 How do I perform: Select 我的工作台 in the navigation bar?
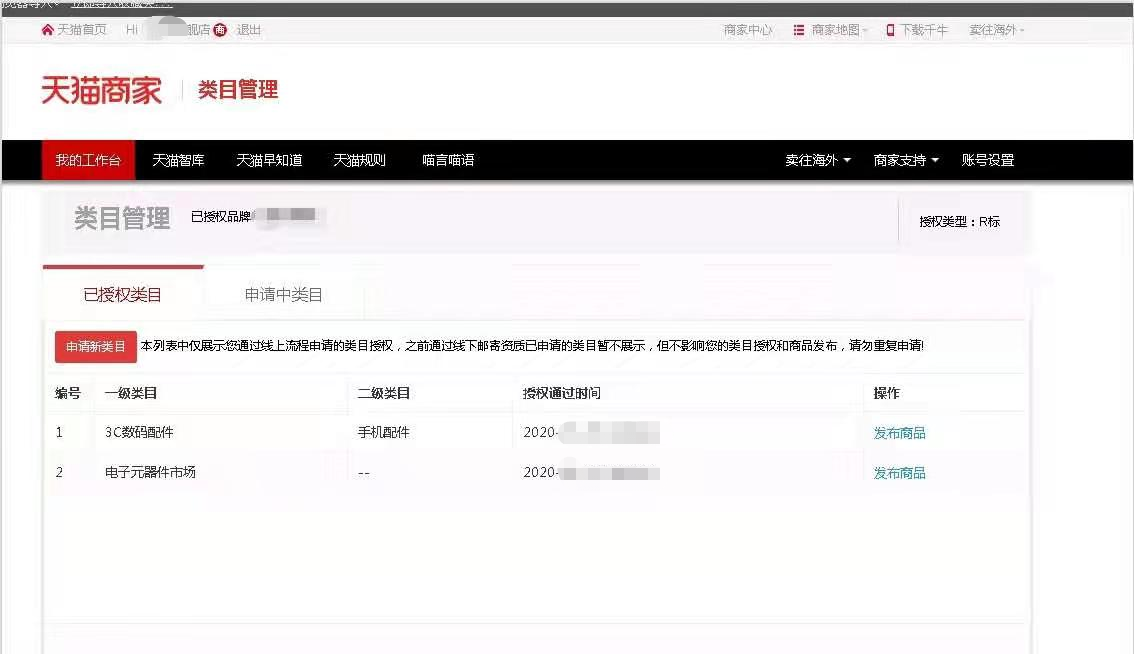coord(88,160)
